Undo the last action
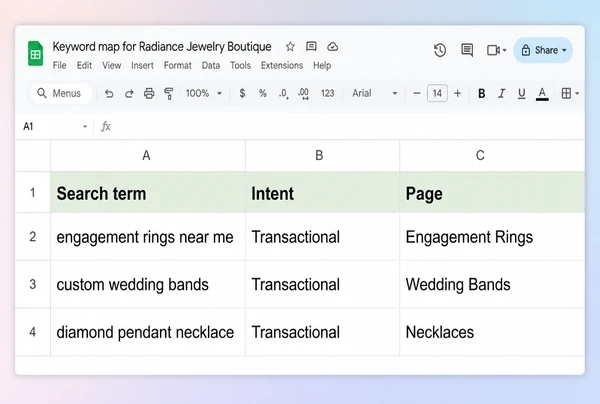This screenshot has width=600, height=404. 109,93
